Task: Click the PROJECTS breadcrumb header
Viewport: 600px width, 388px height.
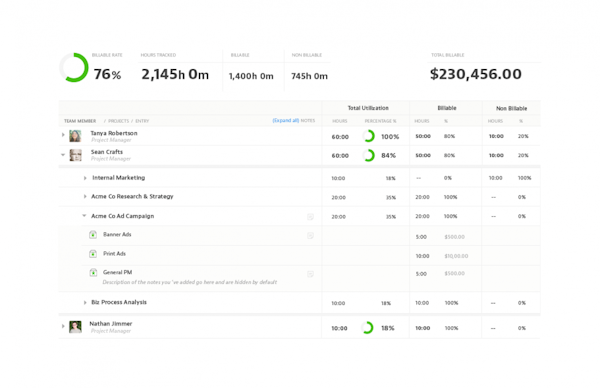Action: click(x=118, y=121)
